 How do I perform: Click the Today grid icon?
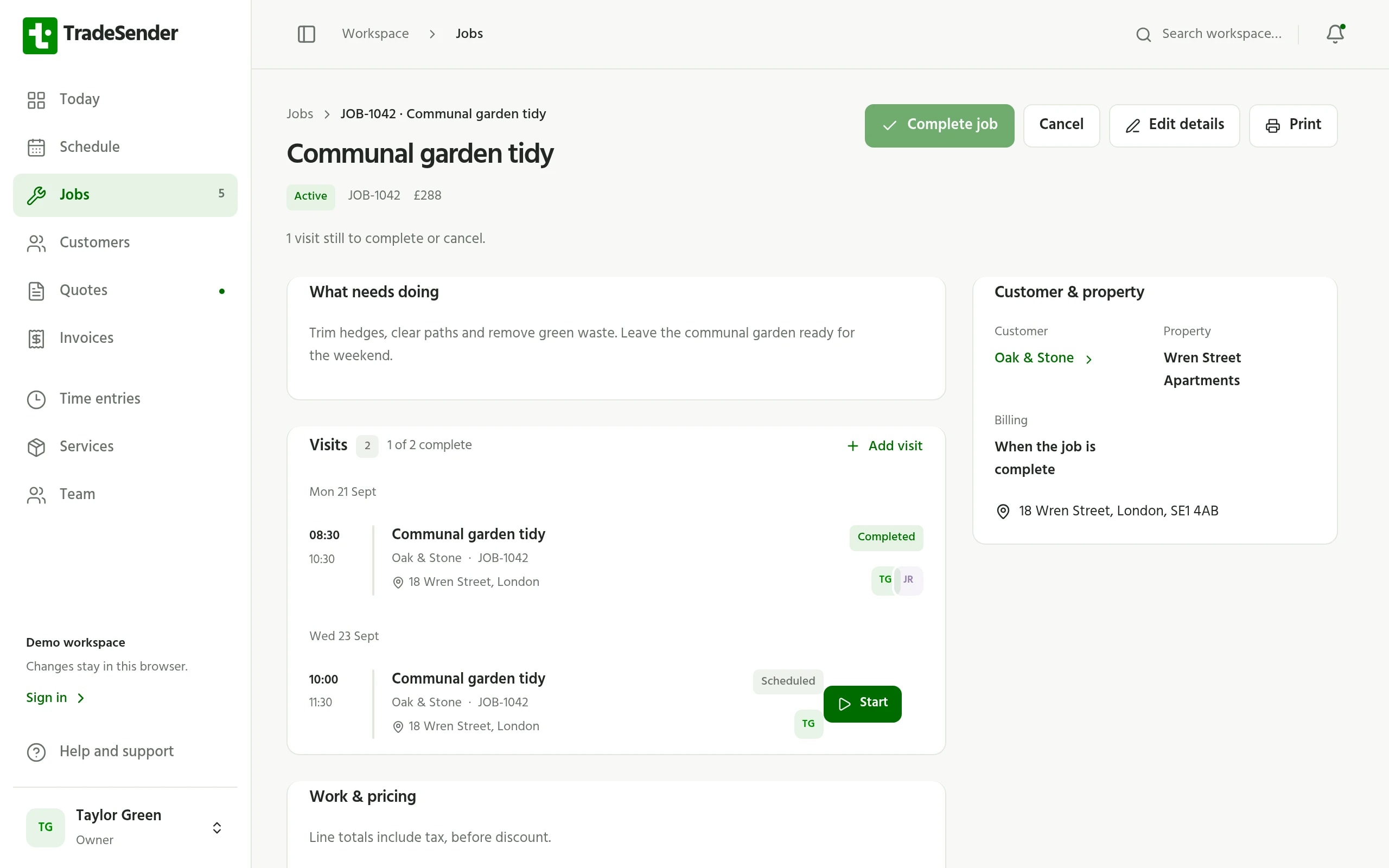[36, 100]
